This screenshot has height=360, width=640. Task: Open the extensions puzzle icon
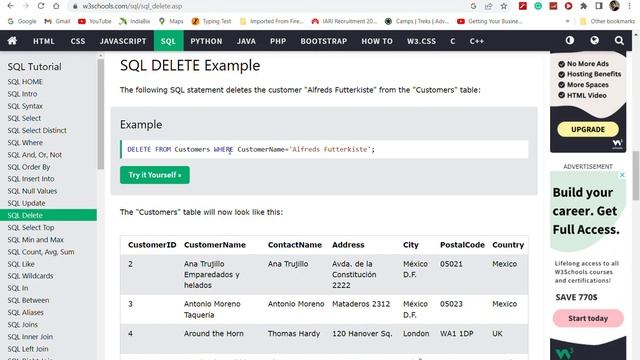point(584,6)
